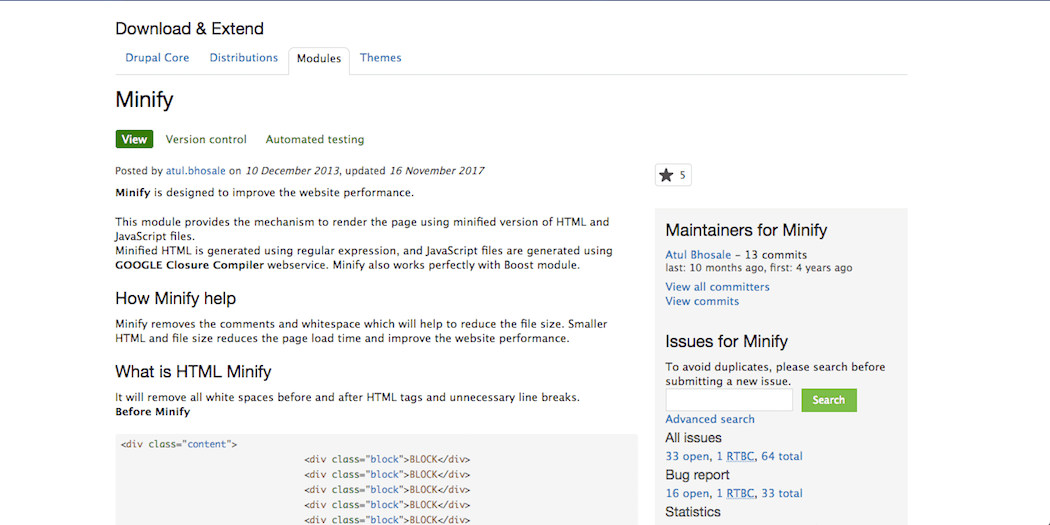This screenshot has width=1050, height=525.
Task: Open Advanced search link
Action: click(x=710, y=419)
